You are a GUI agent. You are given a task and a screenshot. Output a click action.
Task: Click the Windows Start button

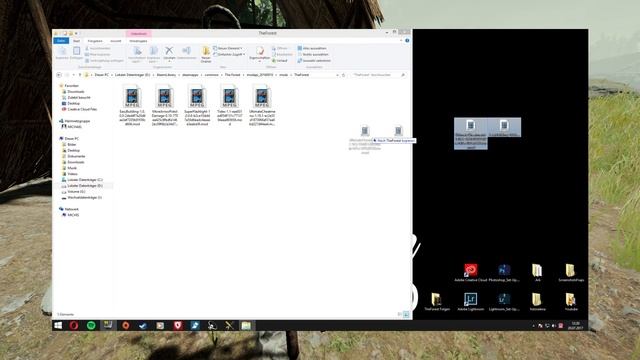[x=58, y=325]
